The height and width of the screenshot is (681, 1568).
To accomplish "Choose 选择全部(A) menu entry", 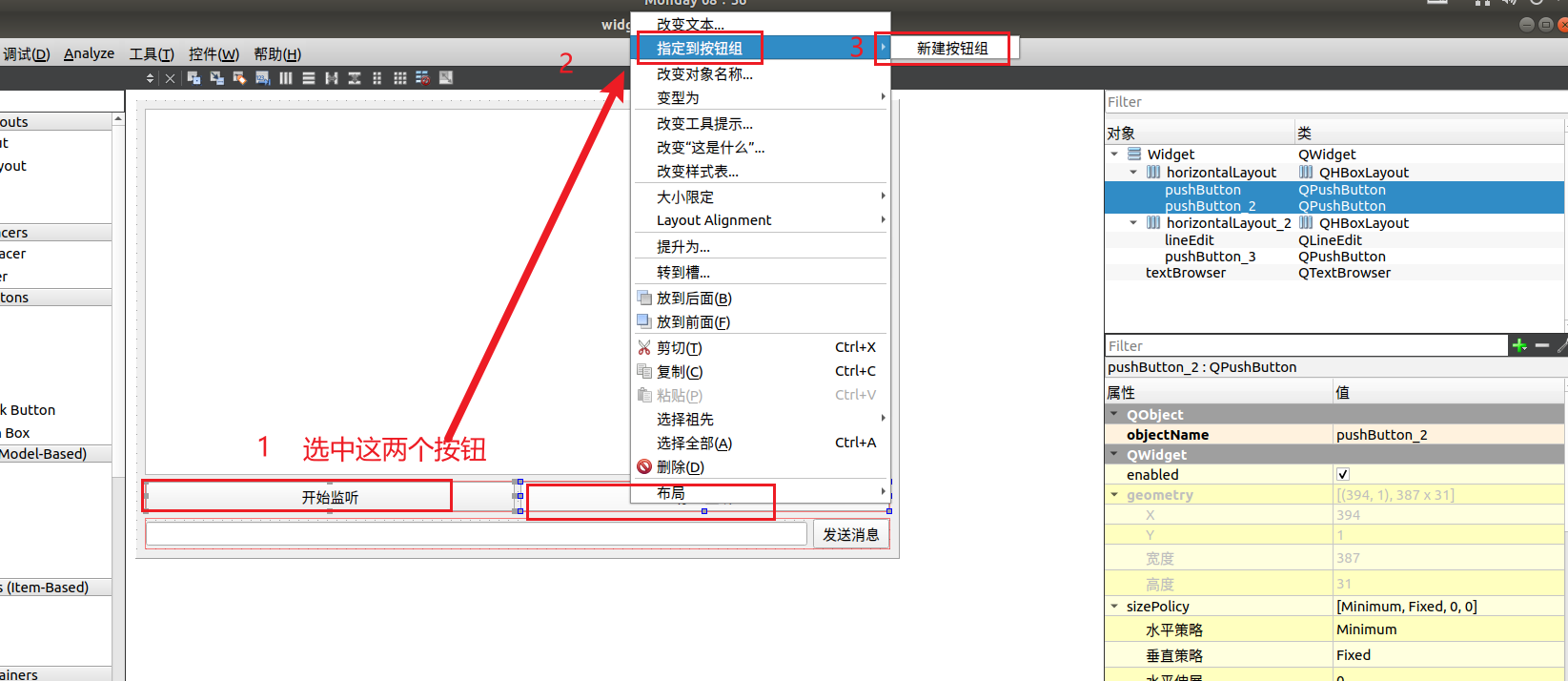I will coord(762,443).
